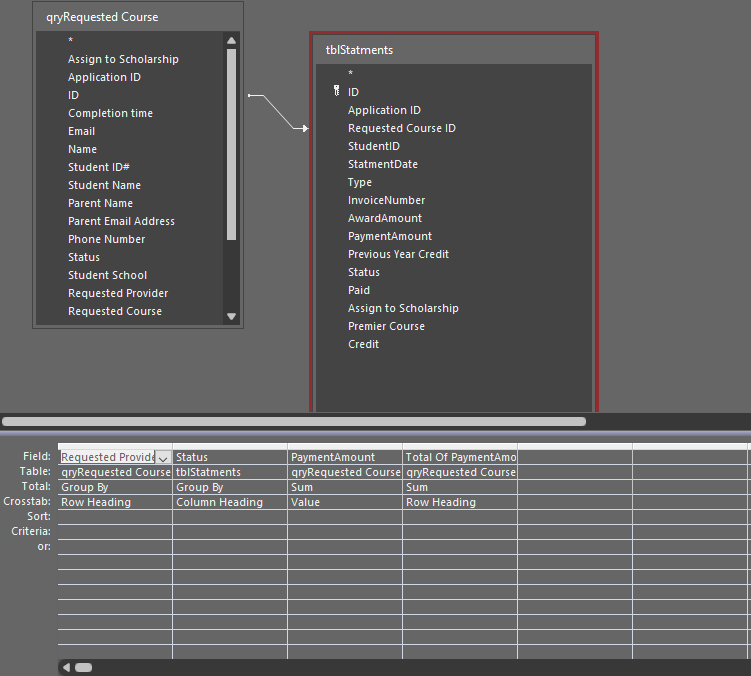Click Table cell under Requested Provider column

[115, 472]
